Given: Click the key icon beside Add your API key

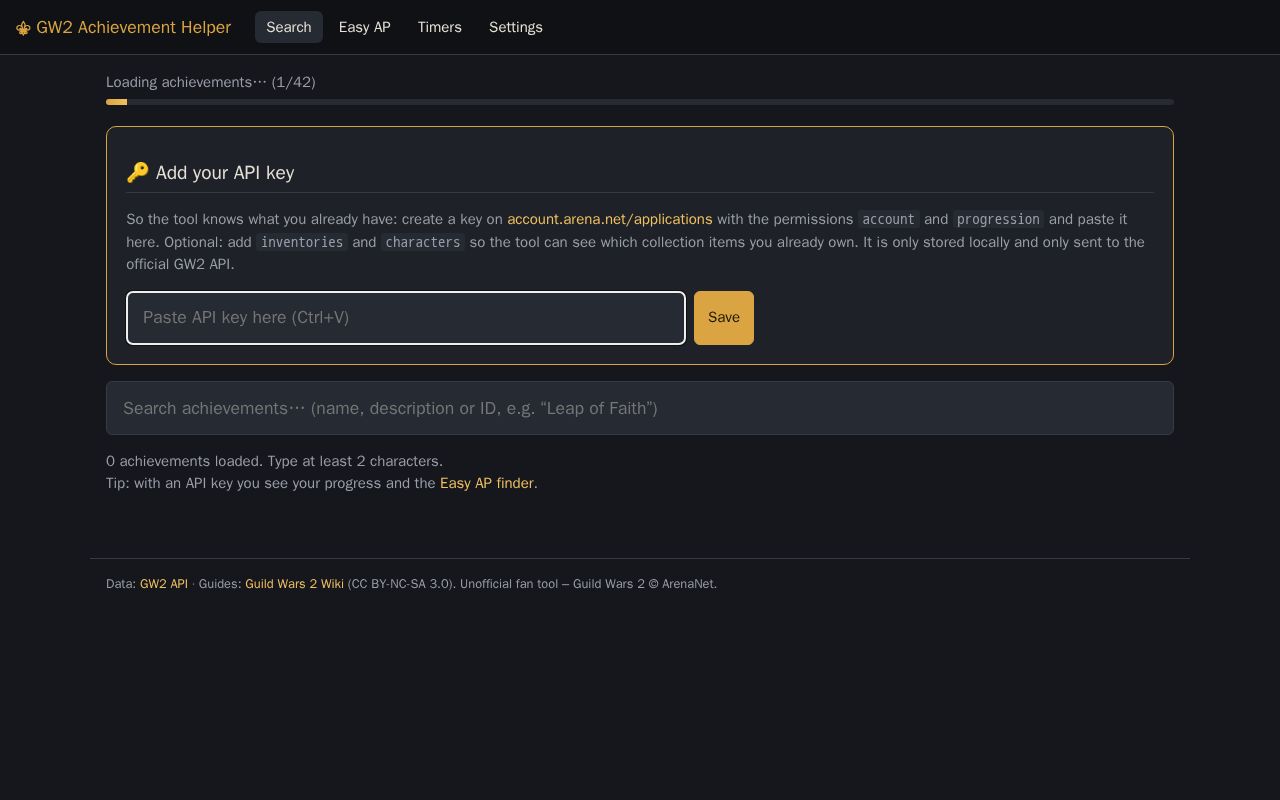Looking at the screenshot, I should coord(138,172).
